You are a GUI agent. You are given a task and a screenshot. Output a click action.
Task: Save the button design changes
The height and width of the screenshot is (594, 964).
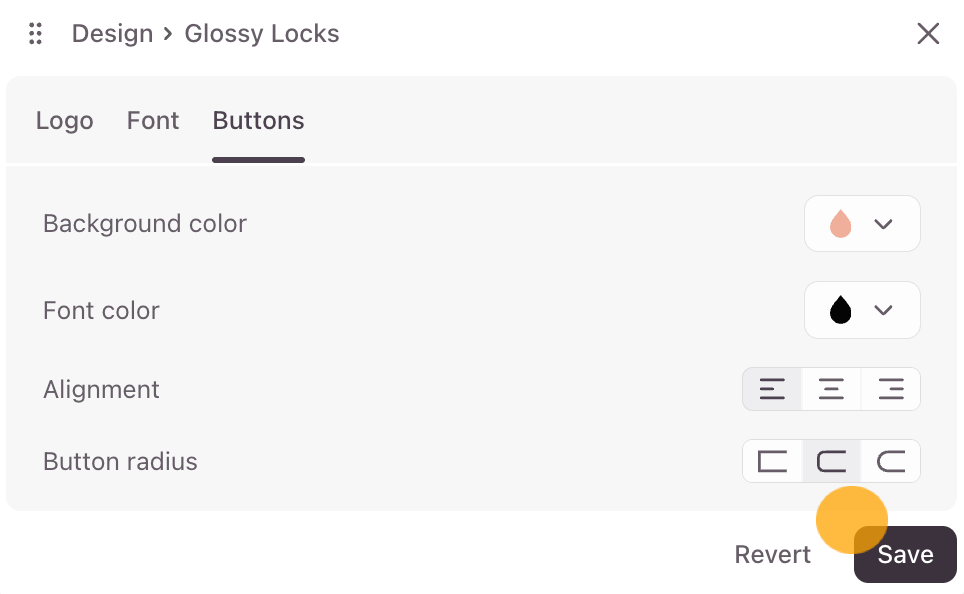(906, 555)
